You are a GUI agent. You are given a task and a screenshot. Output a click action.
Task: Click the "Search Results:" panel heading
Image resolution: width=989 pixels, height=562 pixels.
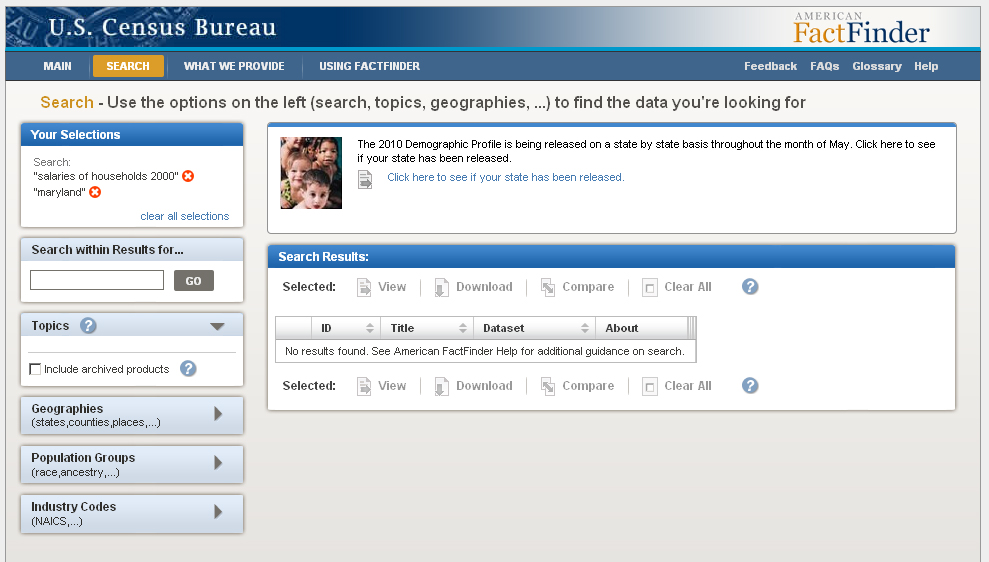(324, 257)
